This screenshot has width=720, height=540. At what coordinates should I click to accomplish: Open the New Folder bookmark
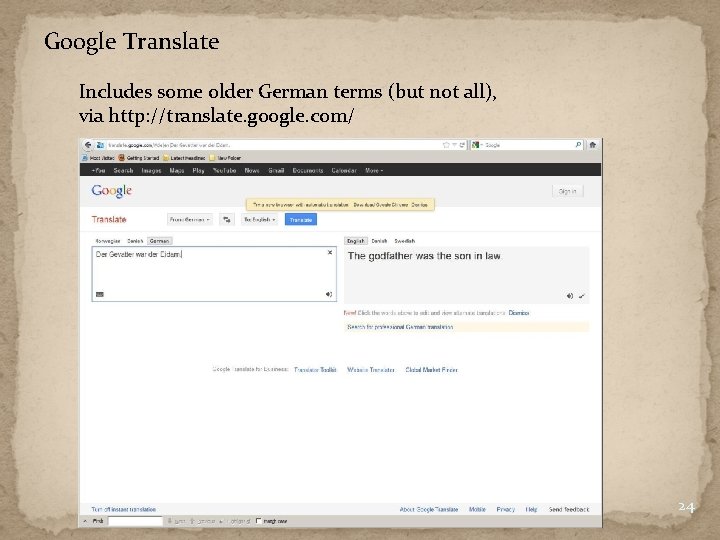pos(225,158)
